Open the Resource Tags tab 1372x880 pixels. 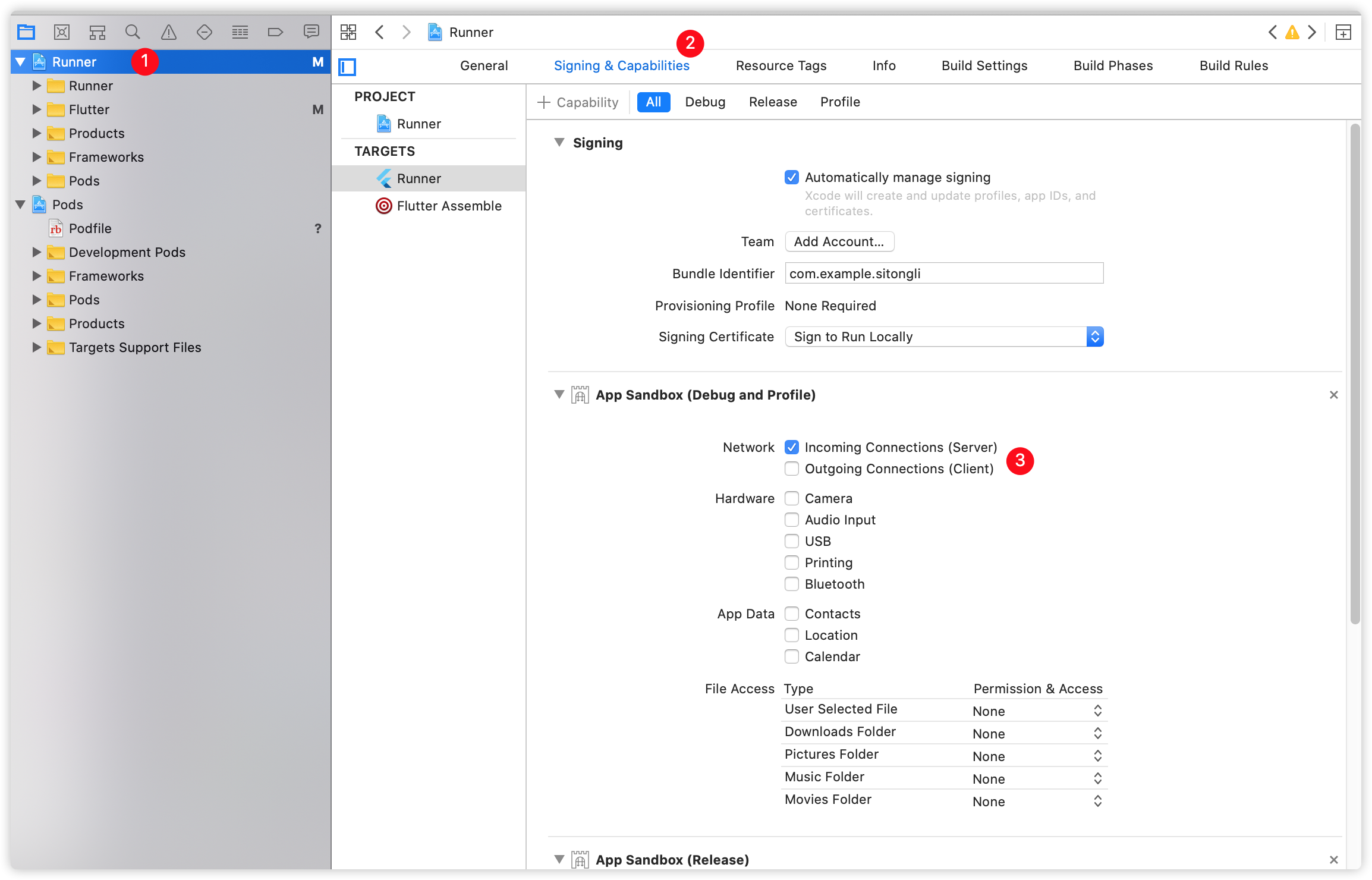point(781,66)
